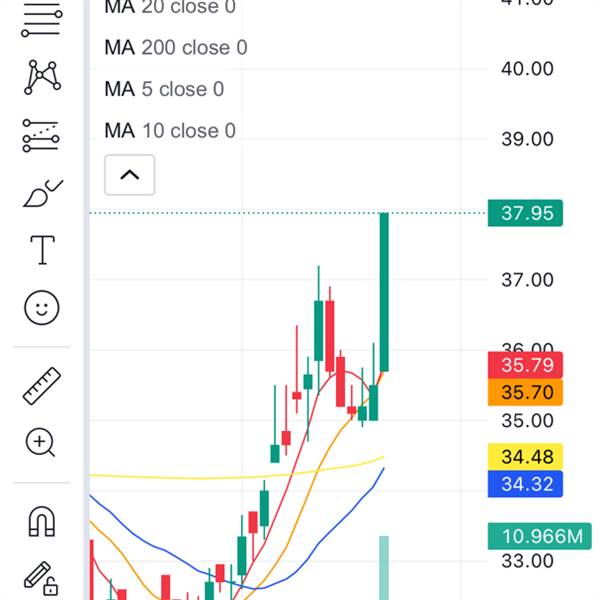Click the yellow 34.48 MA price label
This screenshot has width=600, height=600.
point(525,457)
